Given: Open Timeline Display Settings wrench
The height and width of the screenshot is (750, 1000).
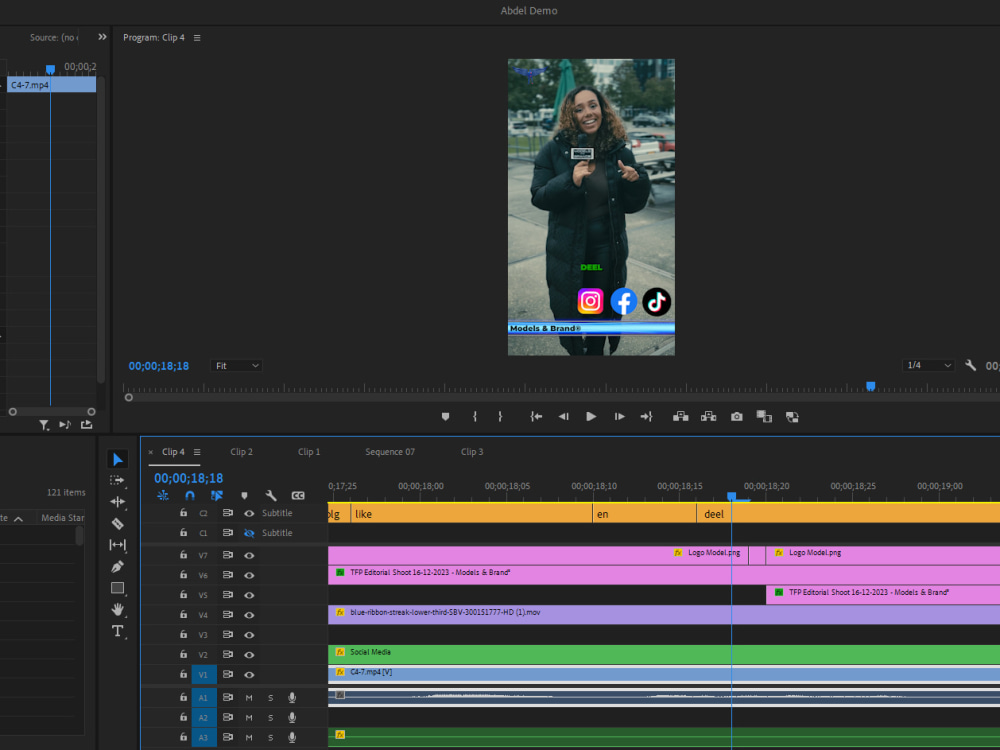Looking at the screenshot, I should pyautogui.click(x=271, y=496).
